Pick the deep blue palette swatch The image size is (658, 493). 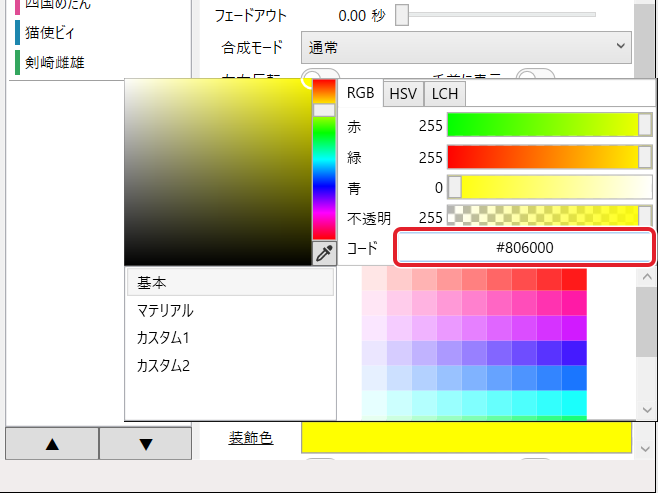click(574, 353)
